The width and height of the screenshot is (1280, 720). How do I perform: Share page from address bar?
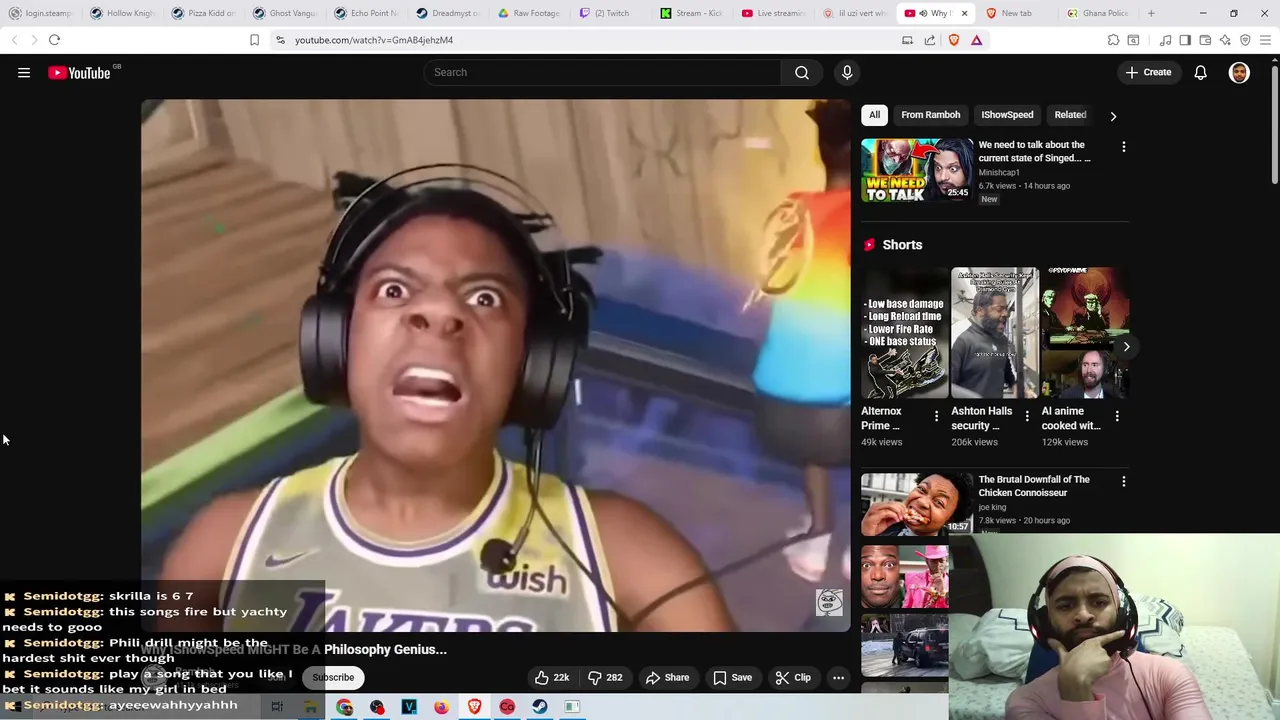click(x=930, y=40)
